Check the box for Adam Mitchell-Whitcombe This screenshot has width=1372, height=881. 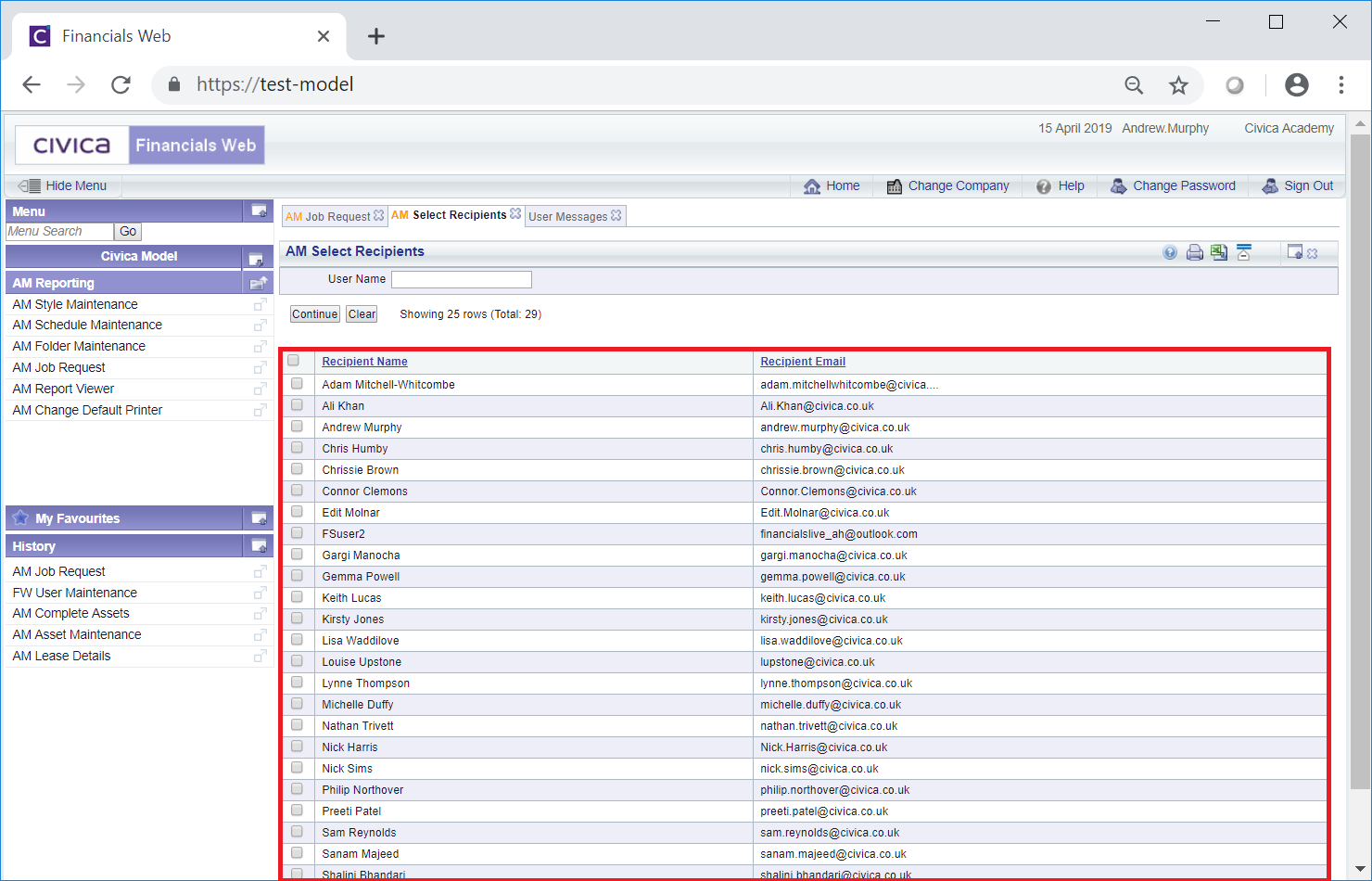click(297, 383)
